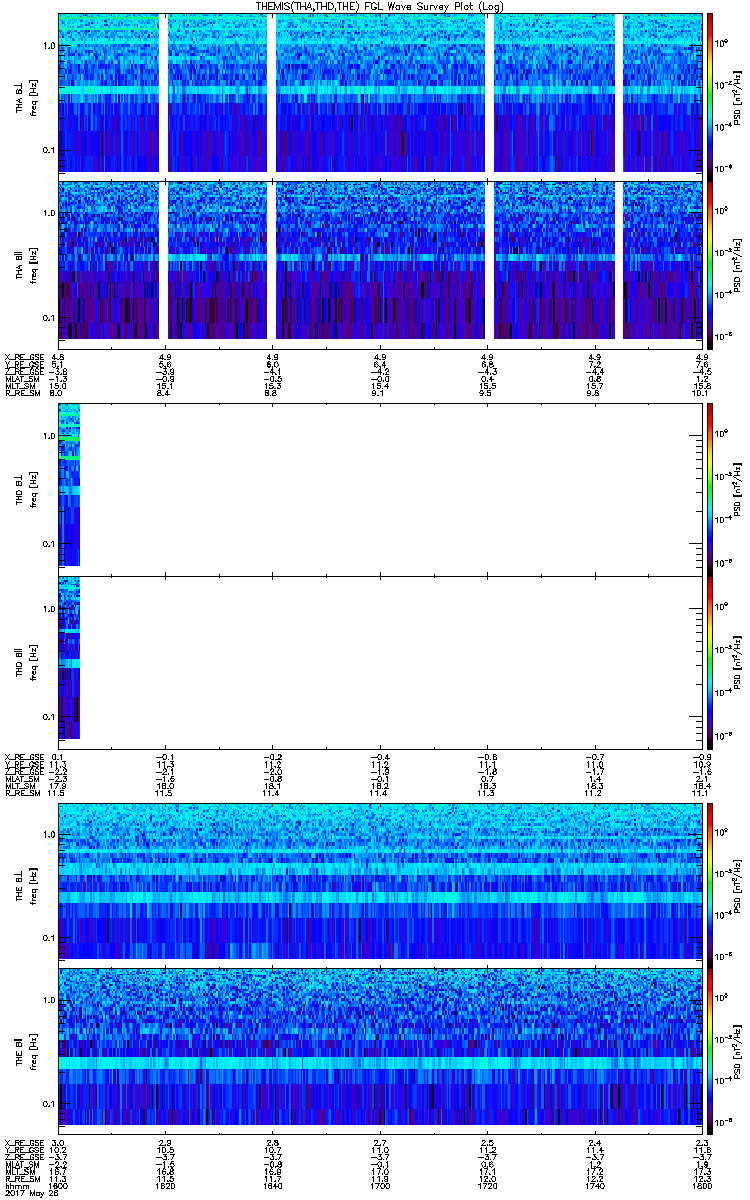The height and width of the screenshot is (1200, 750).
Task: Click the 0.1 tick on THD B-parallel axis
Action: point(48,717)
